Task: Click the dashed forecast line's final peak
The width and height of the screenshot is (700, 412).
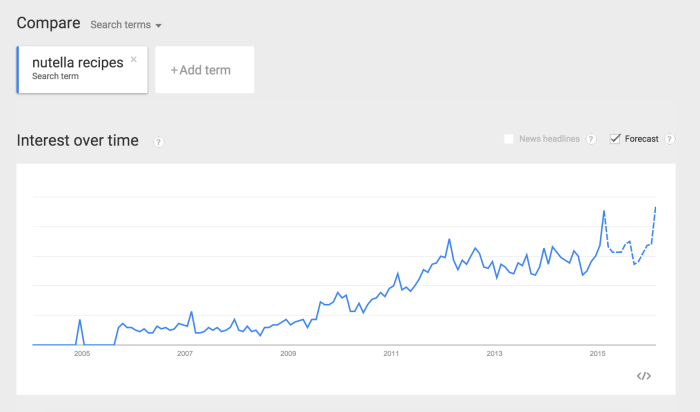Action: [655, 207]
